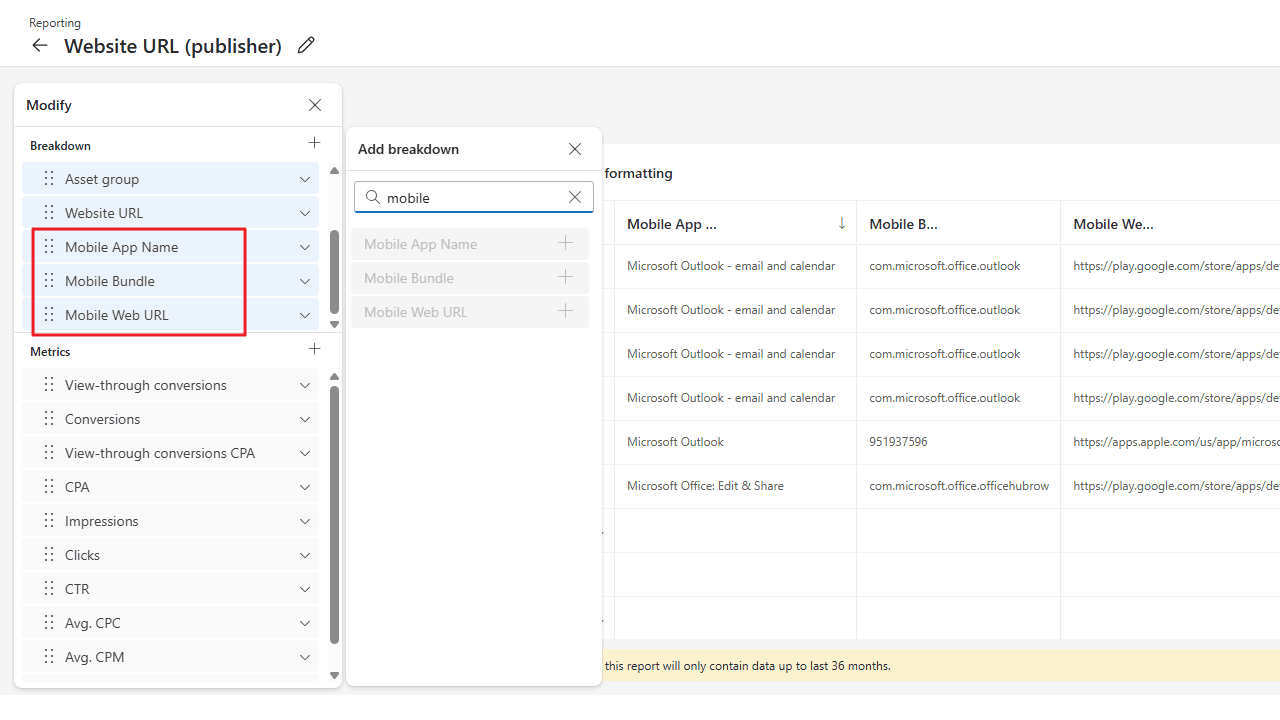
Task: Grab CPA metric drag handle
Action: [49, 487]
